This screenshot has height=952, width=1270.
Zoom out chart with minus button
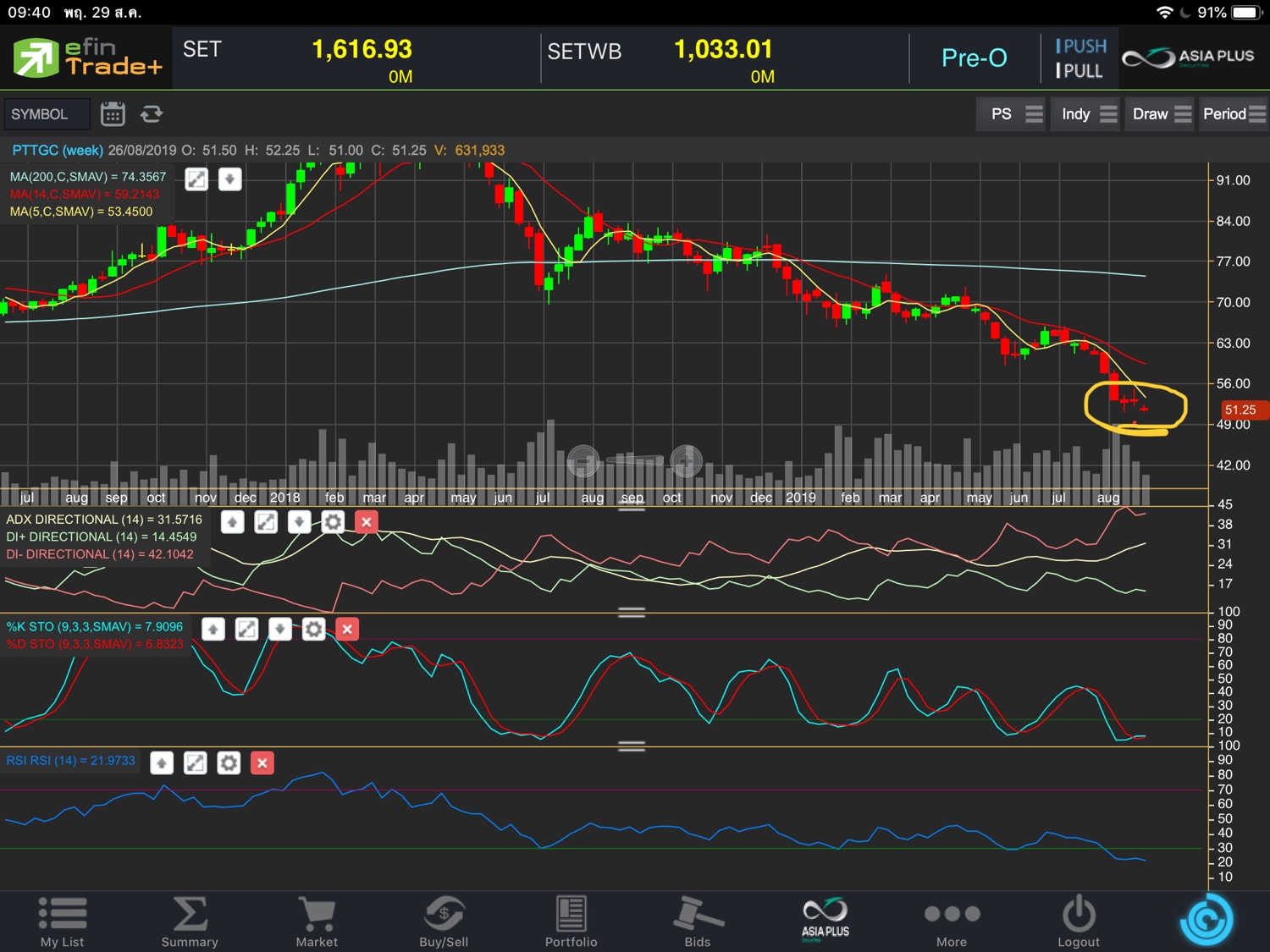pos(583,461)
